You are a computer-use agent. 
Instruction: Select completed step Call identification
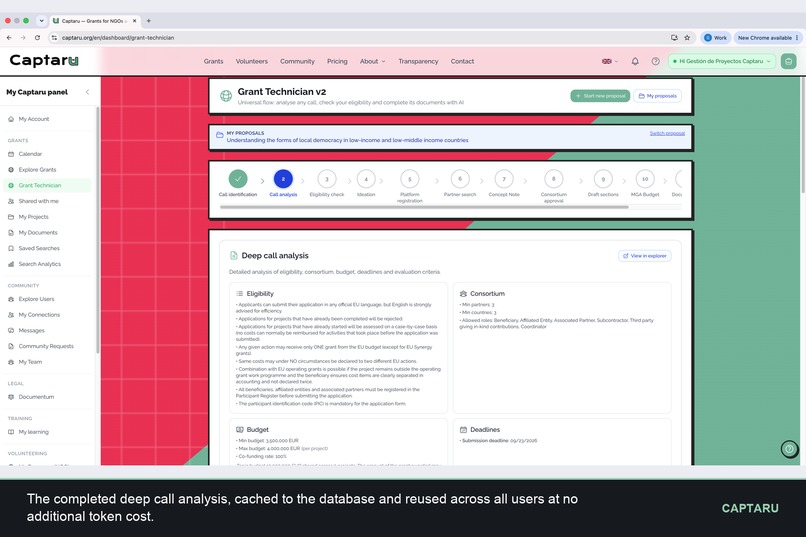coord(238,179)
